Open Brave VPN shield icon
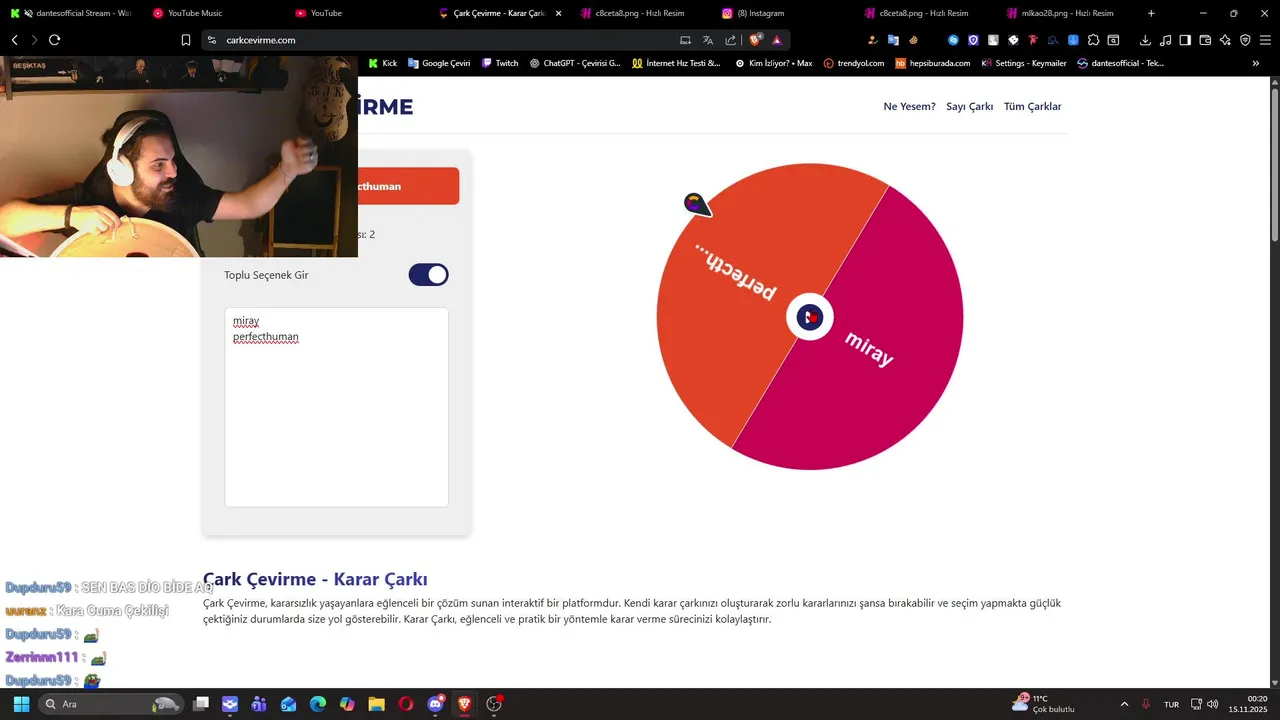Image resolution: width=1280 pixels, height=720 pixels. tap(1245, 40)
